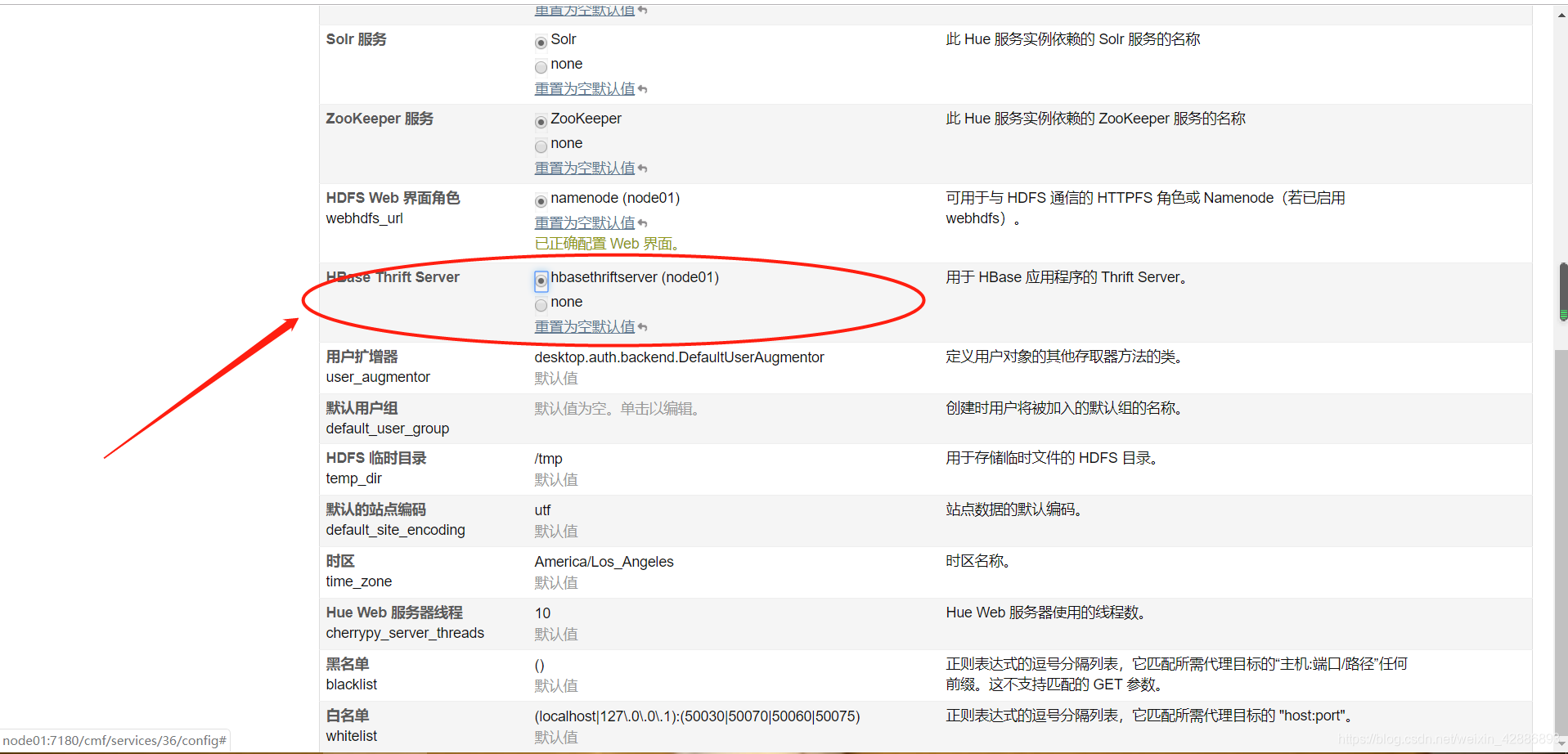Screen dimensions: 1568x754
Task: Edit empty default_user_group value field
Action: [x=617, y=408]
